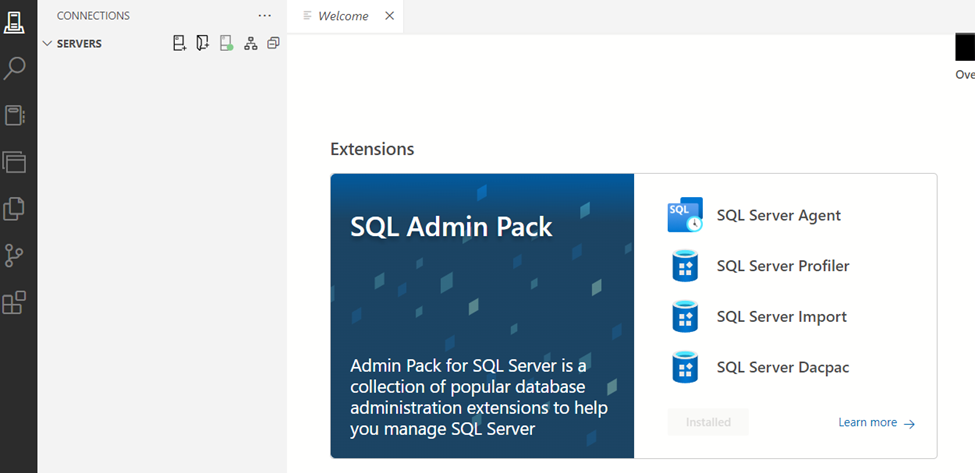975x473 pixels.
Task: Show active connections icon
Action: pyautogui.click(x=226, y=44)
